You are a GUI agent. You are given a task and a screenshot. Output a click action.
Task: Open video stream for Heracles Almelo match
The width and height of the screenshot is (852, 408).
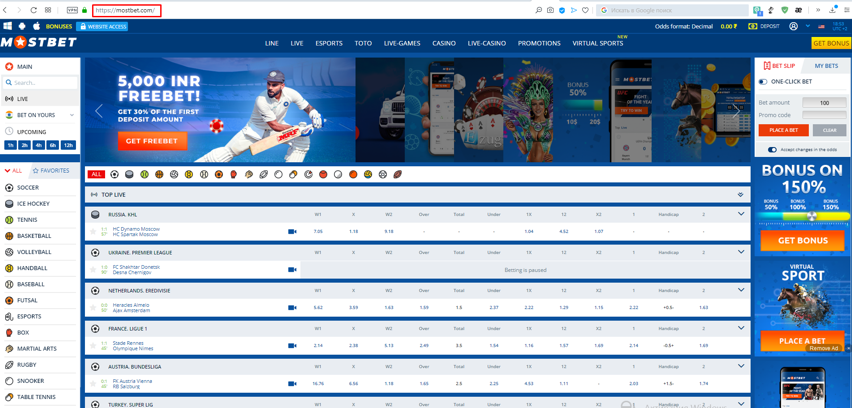(292, 307)
